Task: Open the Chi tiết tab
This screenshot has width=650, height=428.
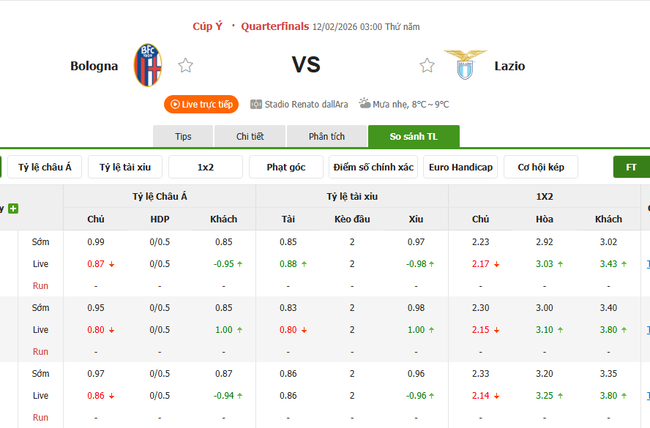Action: click(250, 136)
